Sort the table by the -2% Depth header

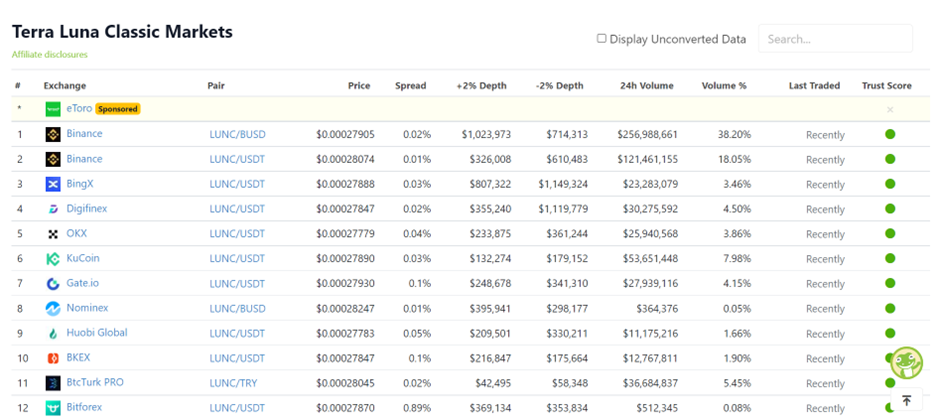pyautogui.click(x=559, y=86)
